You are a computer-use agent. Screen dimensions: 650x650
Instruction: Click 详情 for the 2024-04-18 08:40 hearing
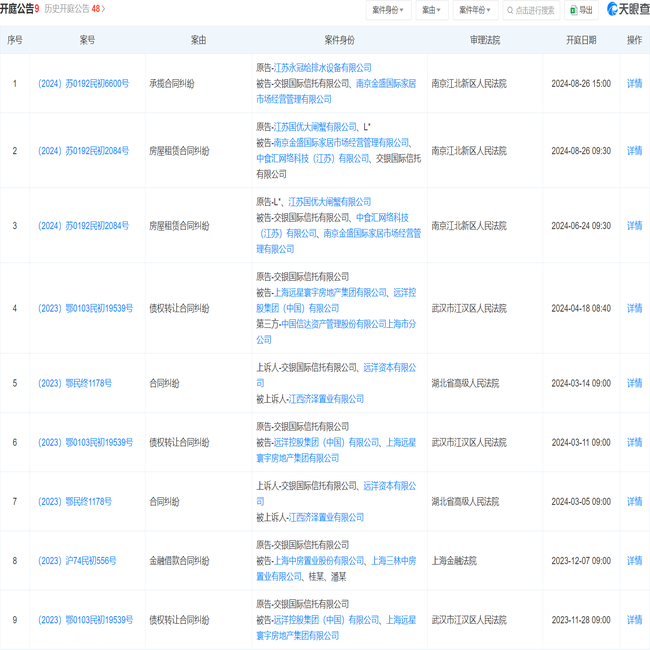tap(634, 308)
